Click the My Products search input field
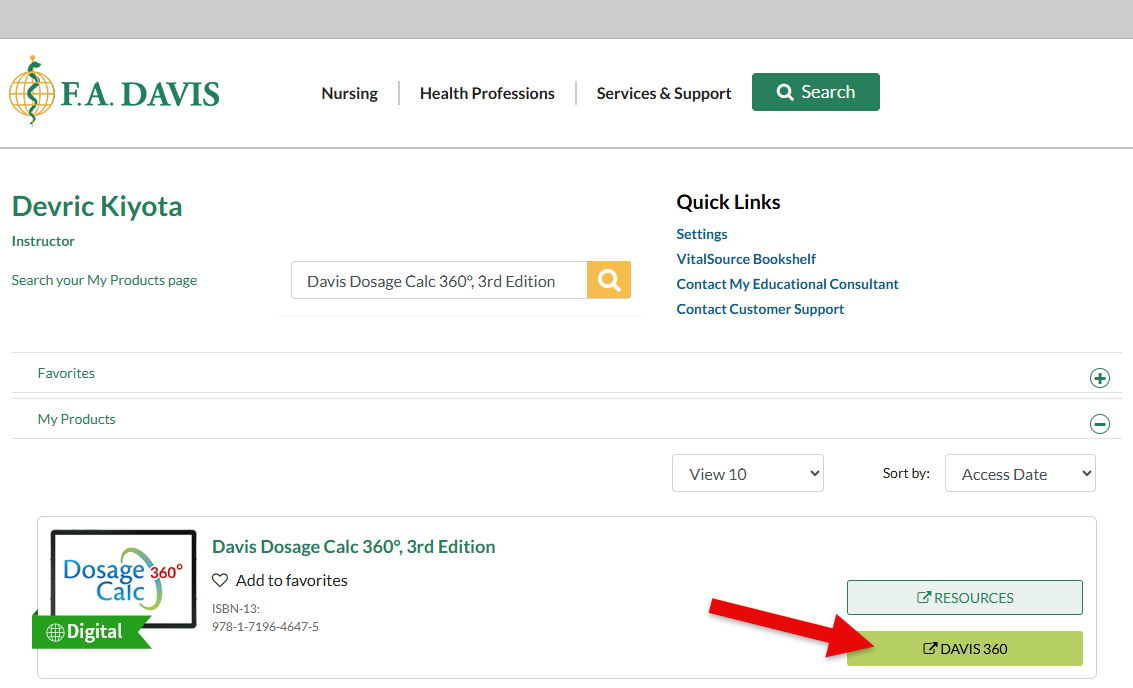The height and width of the screenshot is (688, 1133). coord(438,281)
